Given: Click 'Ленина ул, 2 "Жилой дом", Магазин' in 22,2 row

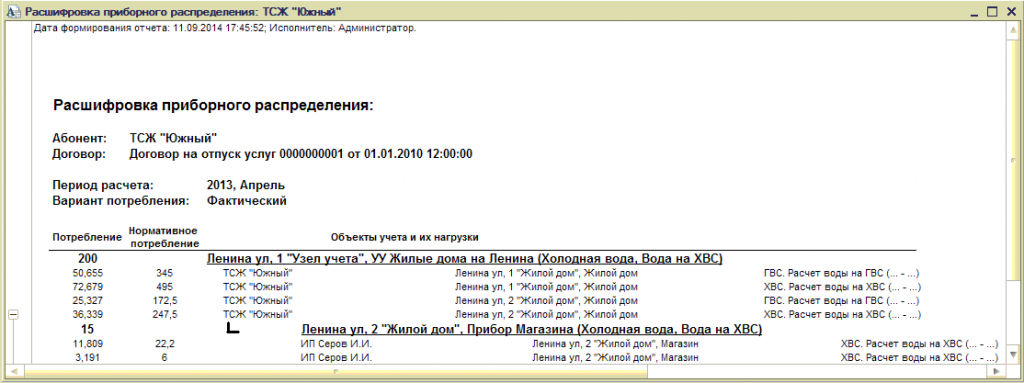Looking at the screenshot, I should [x=616, y=343].
